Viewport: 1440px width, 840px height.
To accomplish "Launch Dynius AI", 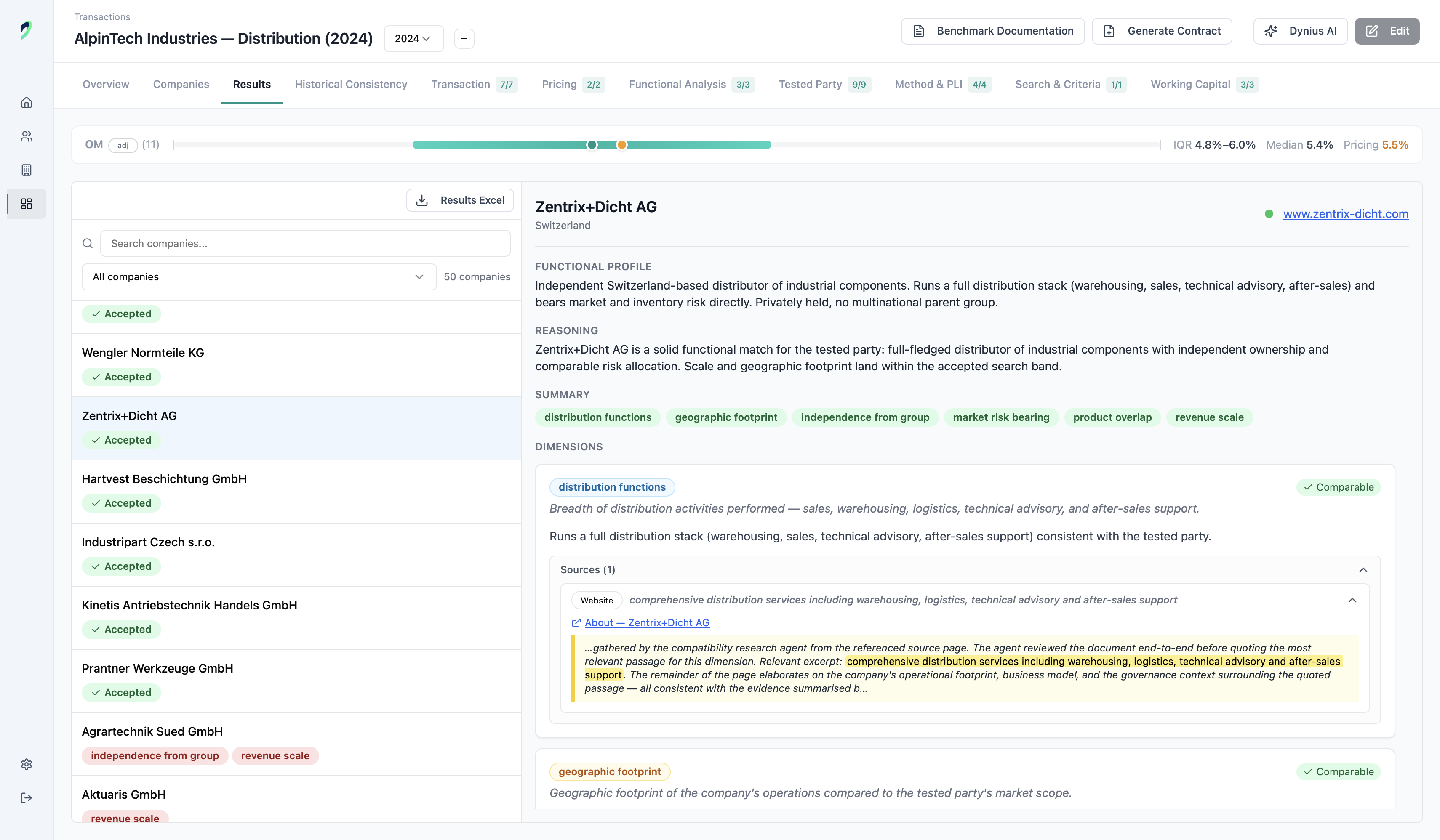I will (1301, 31).
